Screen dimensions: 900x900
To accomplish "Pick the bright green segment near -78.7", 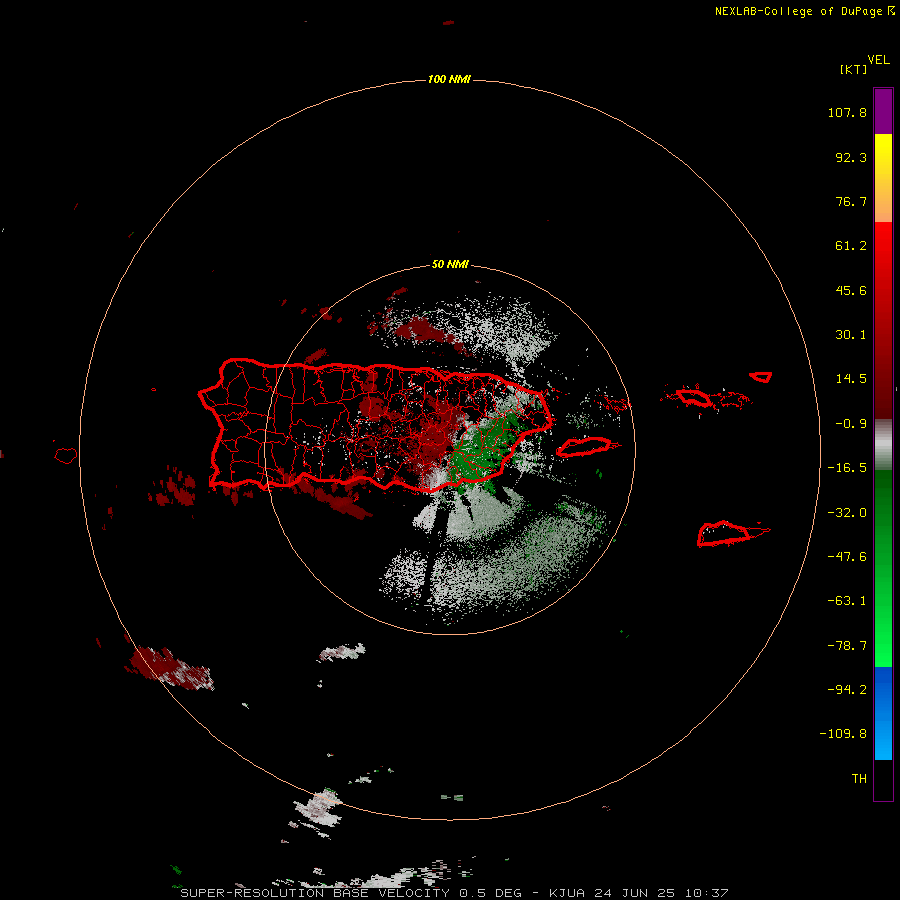I will click(x=883, y=646).
